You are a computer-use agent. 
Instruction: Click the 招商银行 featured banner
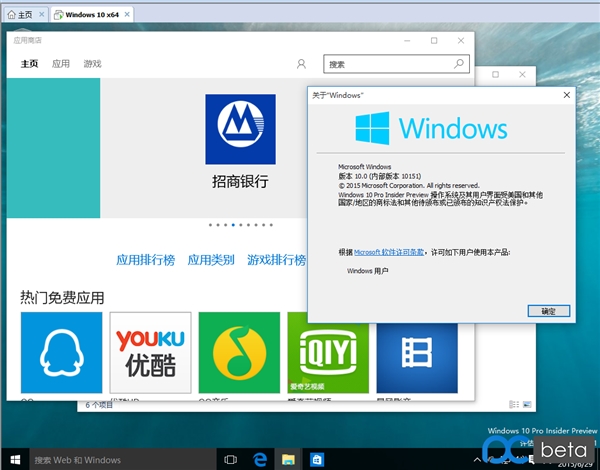point(240,142)
